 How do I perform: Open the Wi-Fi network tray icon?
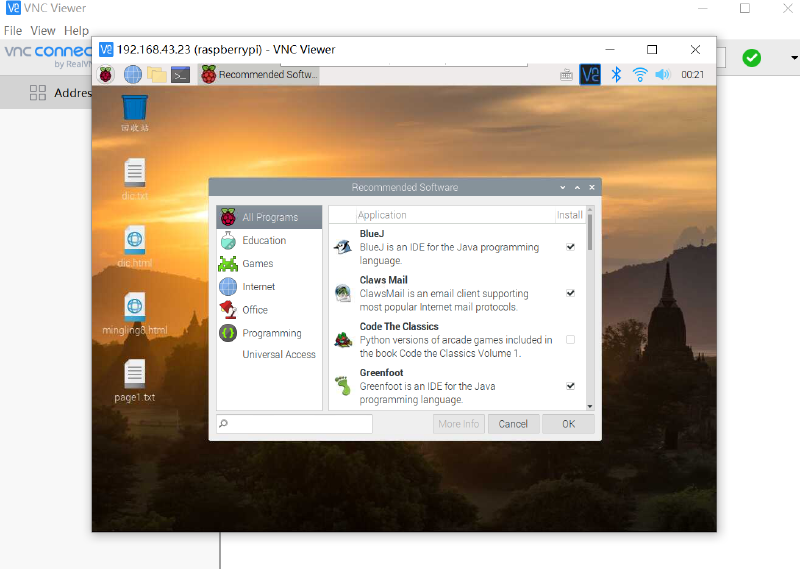[640, 74]
